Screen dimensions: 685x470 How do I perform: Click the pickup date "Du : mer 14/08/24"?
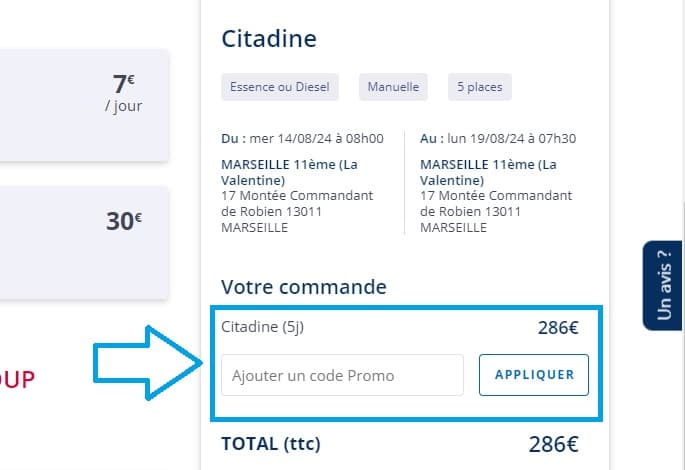point(302,138)
